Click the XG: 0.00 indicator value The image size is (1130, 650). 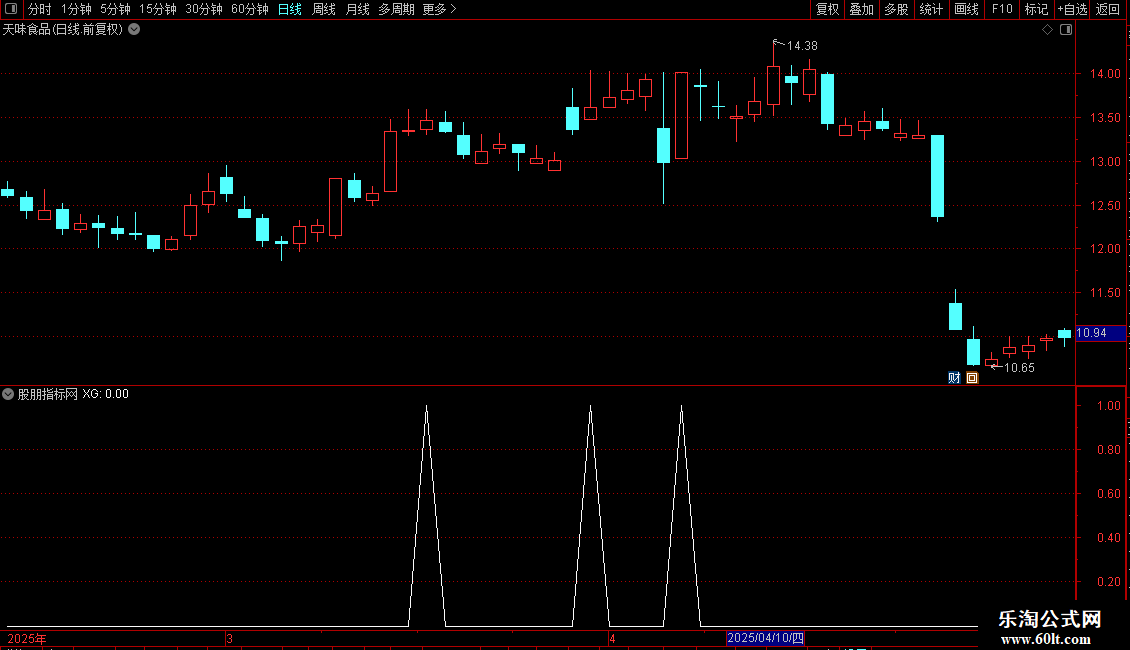(105, 394)
